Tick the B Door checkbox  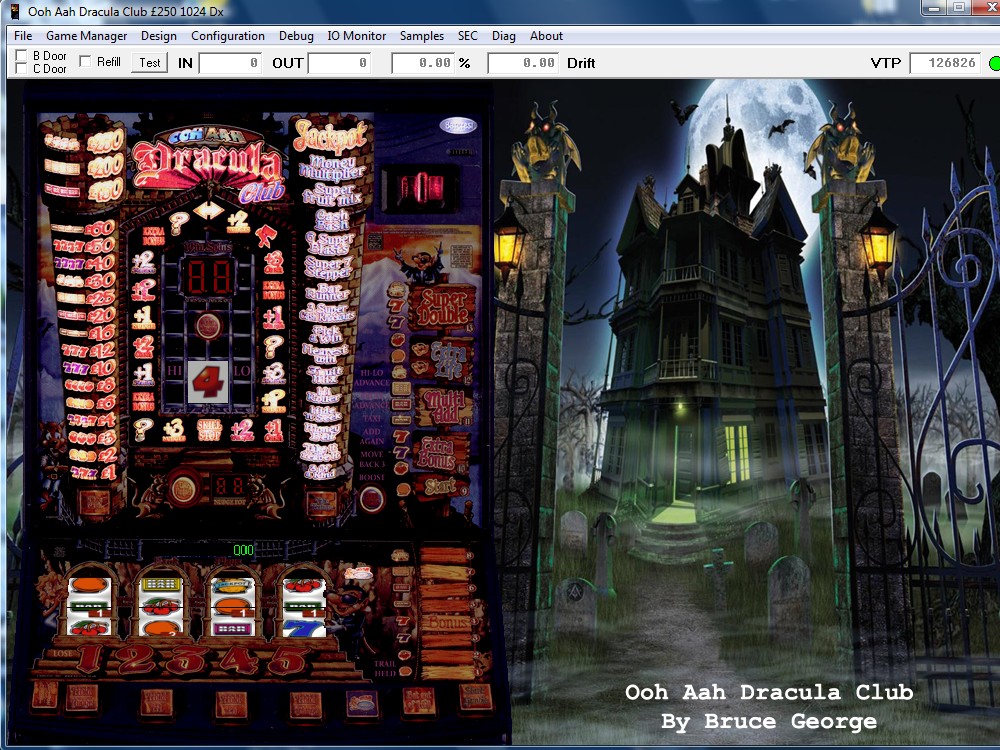pyautogui.click(x=21, y=55)
